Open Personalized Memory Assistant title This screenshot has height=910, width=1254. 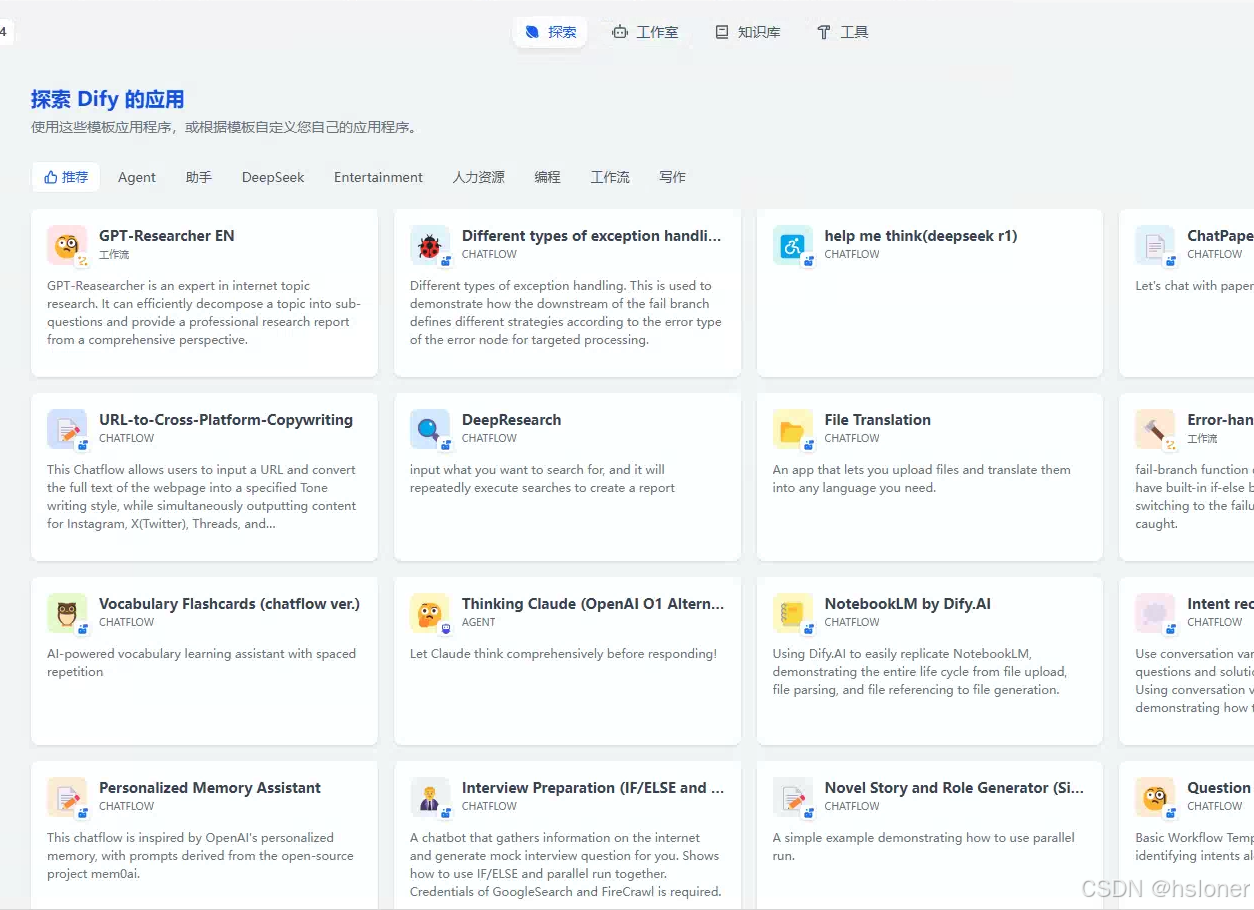[210, 788]
